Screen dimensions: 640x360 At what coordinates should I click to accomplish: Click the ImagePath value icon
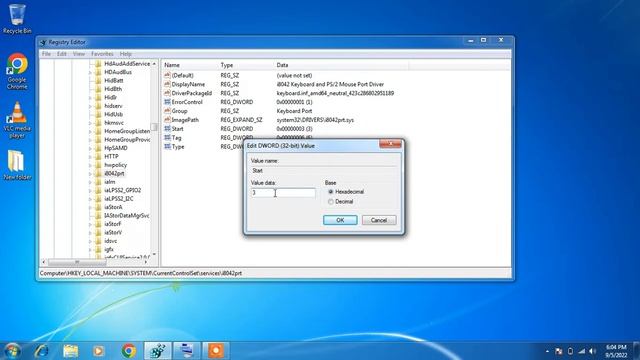click(x=167, y=120)
